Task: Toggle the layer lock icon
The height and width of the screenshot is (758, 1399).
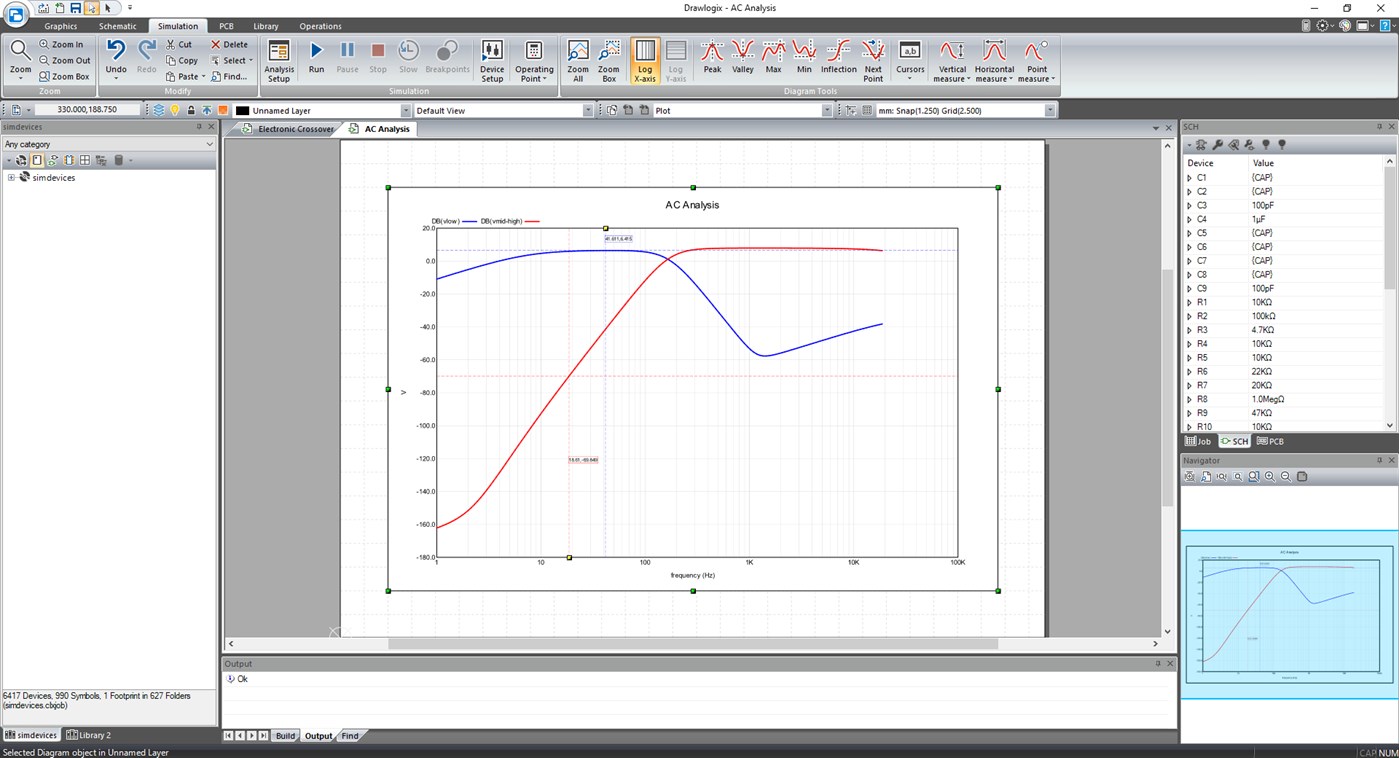Action: (191, 110)
